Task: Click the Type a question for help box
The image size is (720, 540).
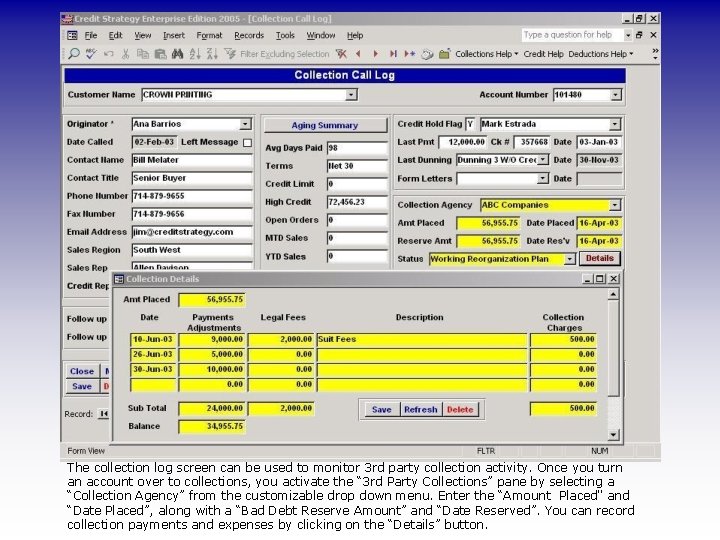Action: tap(572, 35)
